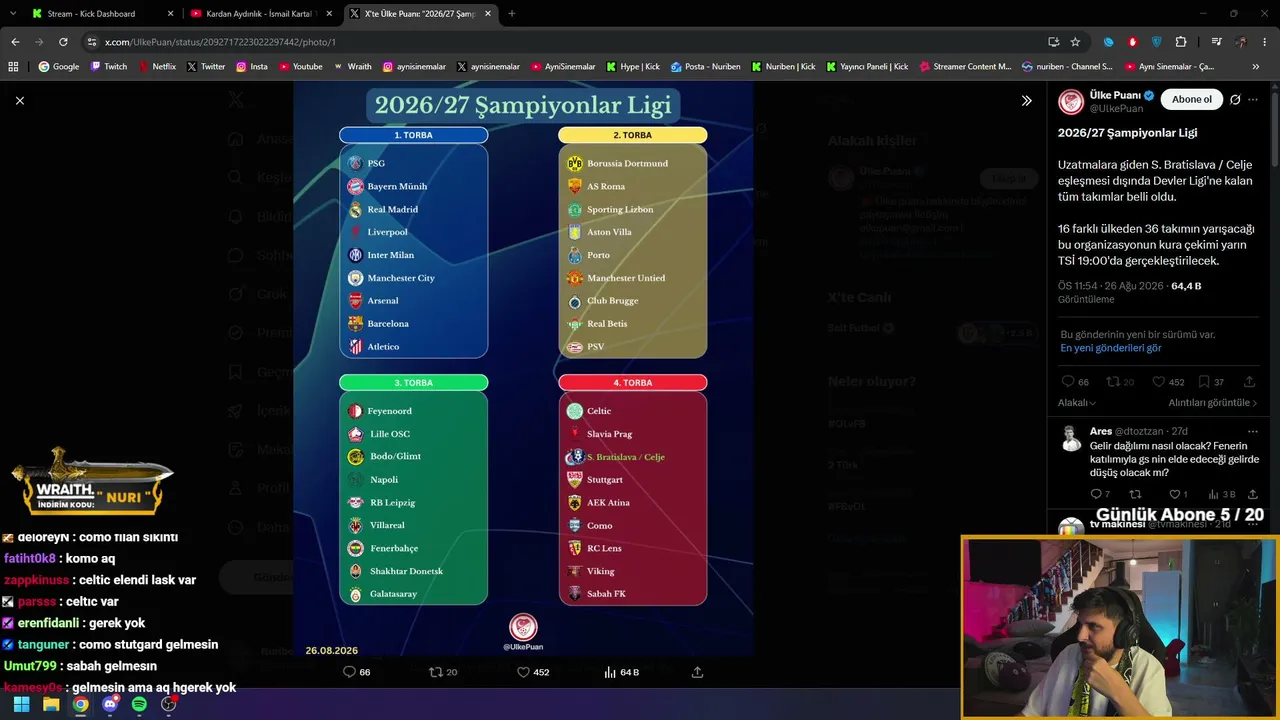Switch to the 'Stream - Kick Dashboard' tab

pos(103,14)
